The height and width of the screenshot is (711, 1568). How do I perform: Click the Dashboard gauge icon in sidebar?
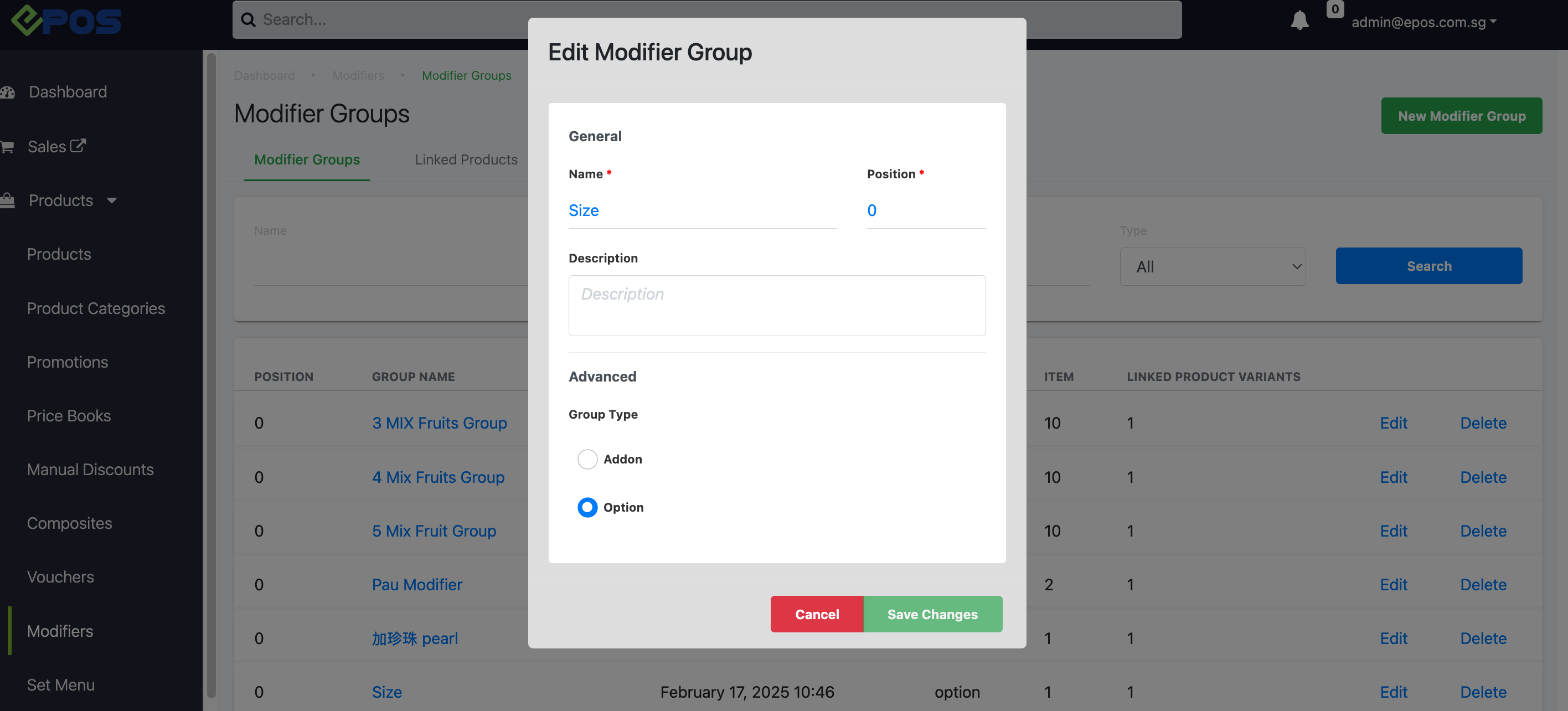pos(8,92)
